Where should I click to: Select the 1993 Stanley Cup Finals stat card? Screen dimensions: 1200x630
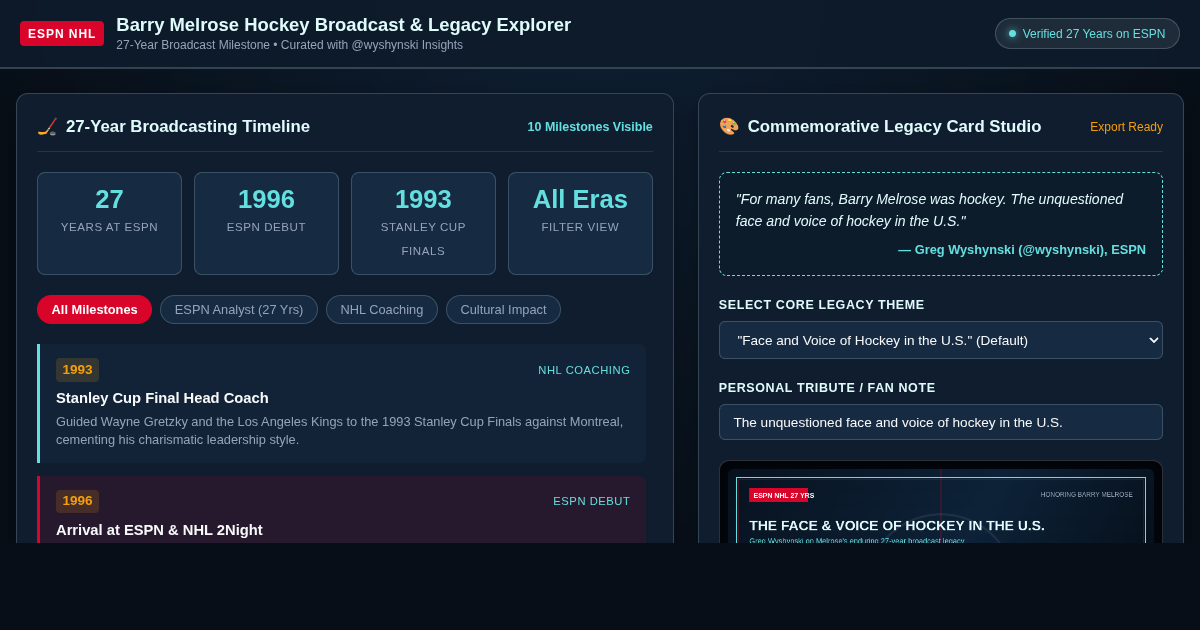(x=423, y=223)
